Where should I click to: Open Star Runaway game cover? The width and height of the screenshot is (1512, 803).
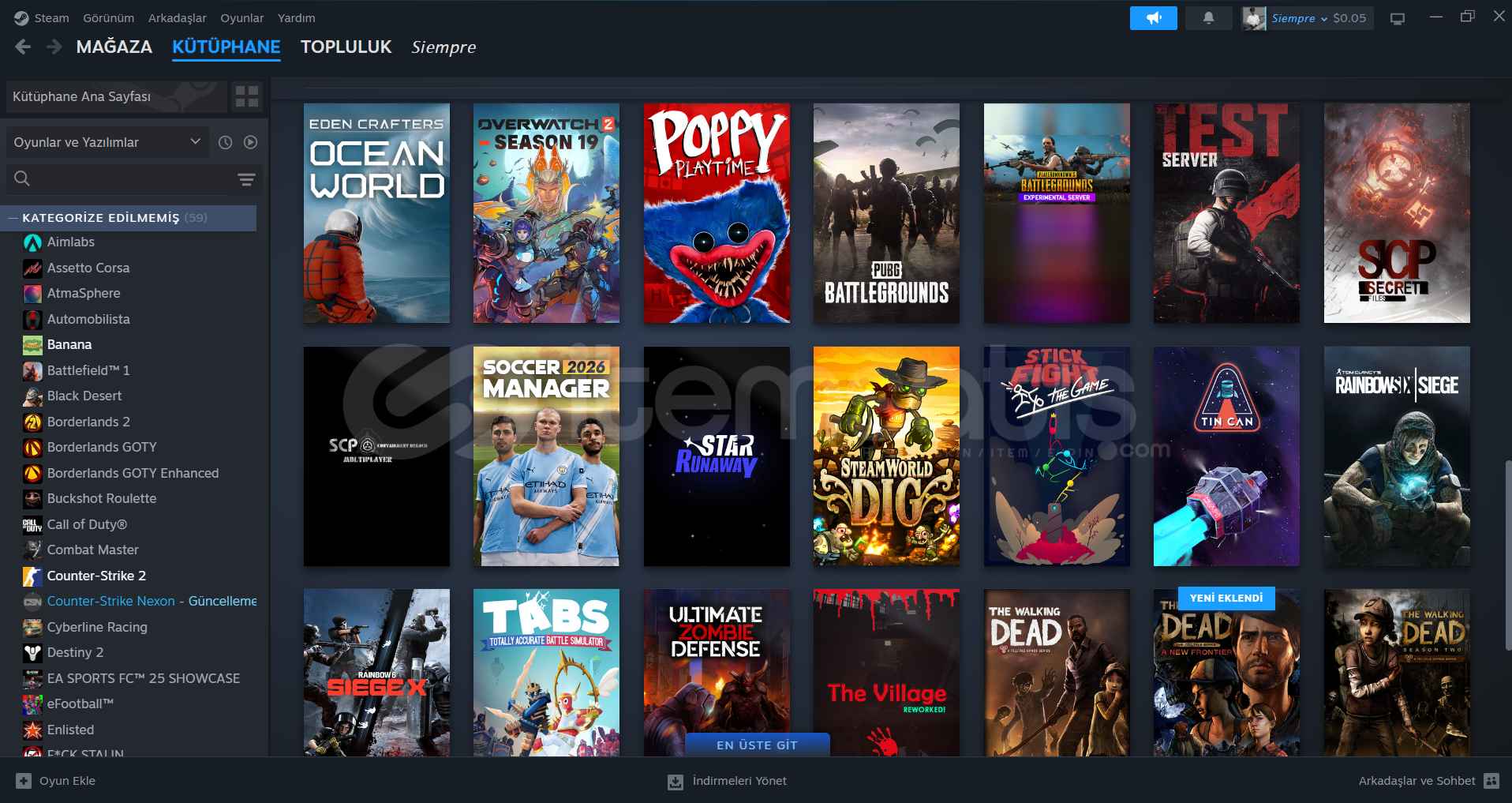pyautogui.click(x=717, y=456)
